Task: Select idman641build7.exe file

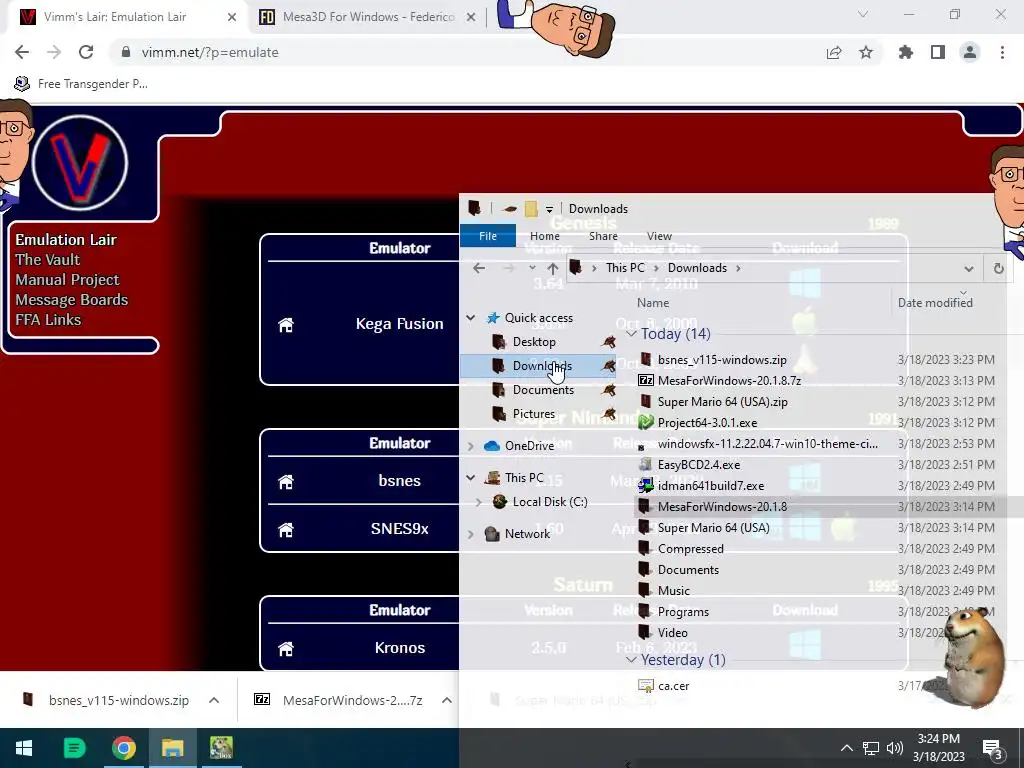Action: (711, 486)
